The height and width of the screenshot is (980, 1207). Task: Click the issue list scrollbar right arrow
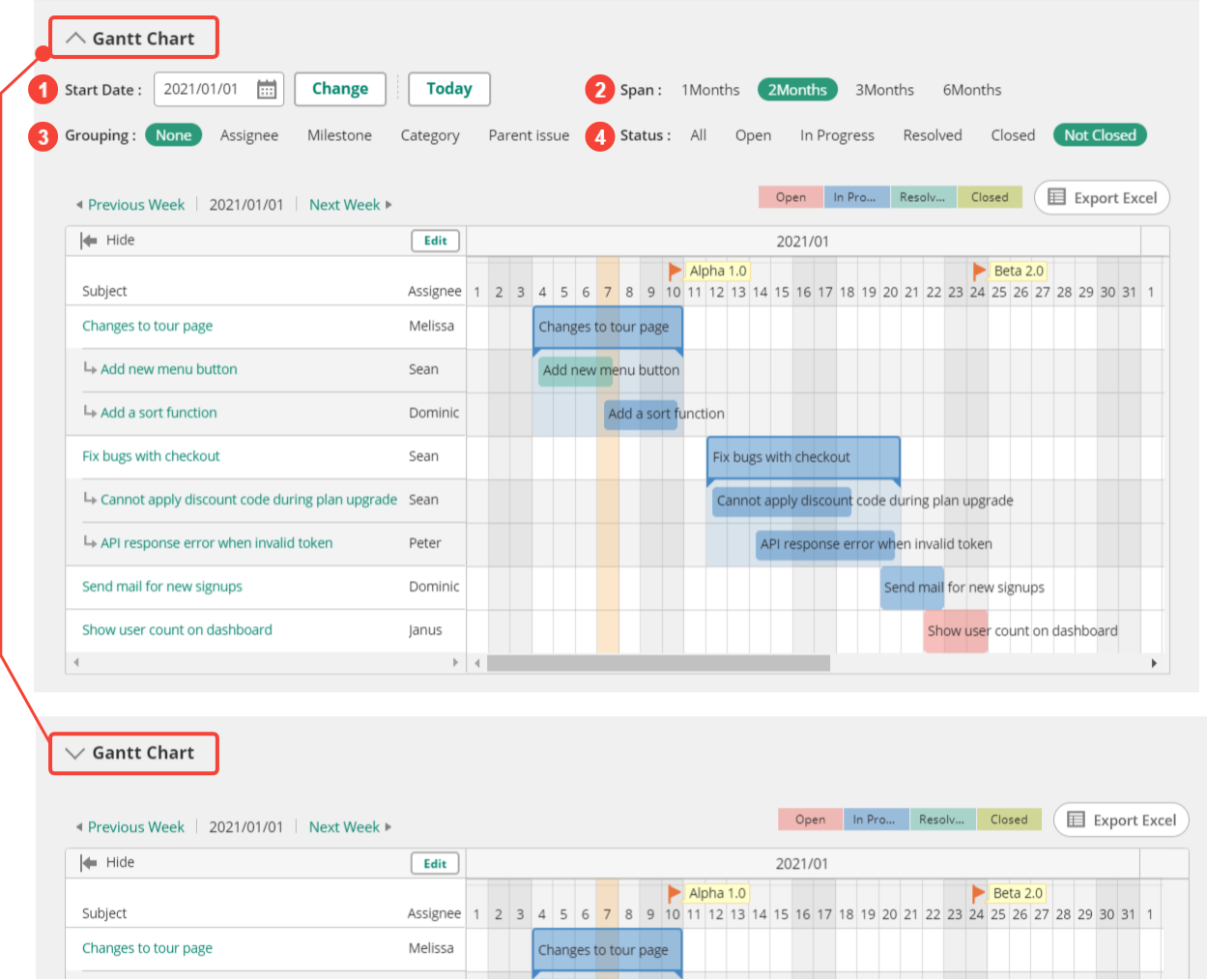(456, 662)
